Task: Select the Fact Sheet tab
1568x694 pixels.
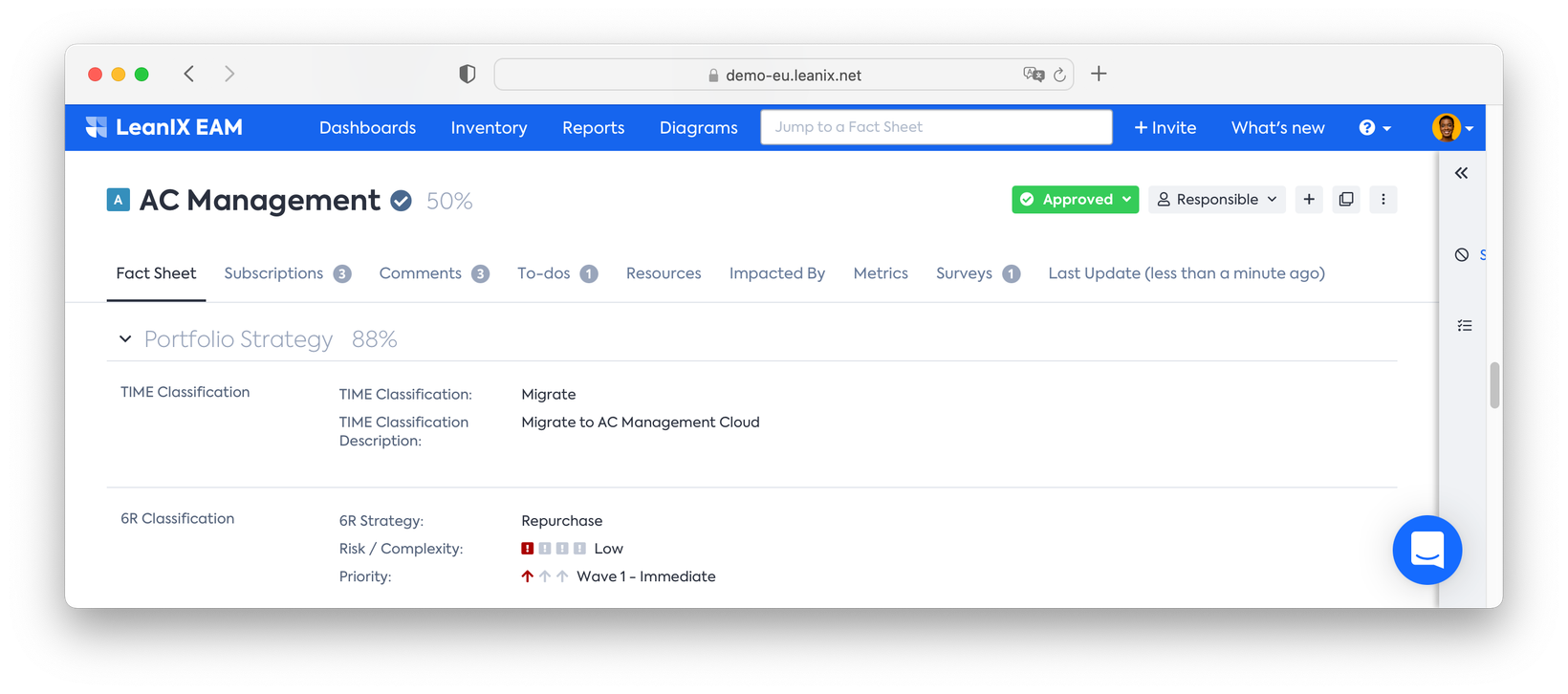Action: point(156,273)
